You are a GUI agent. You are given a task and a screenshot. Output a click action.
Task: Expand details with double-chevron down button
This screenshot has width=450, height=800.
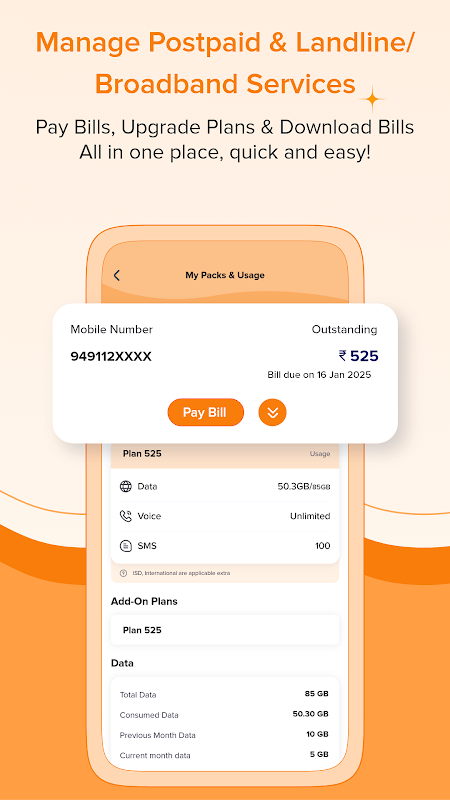click(272, 412)
